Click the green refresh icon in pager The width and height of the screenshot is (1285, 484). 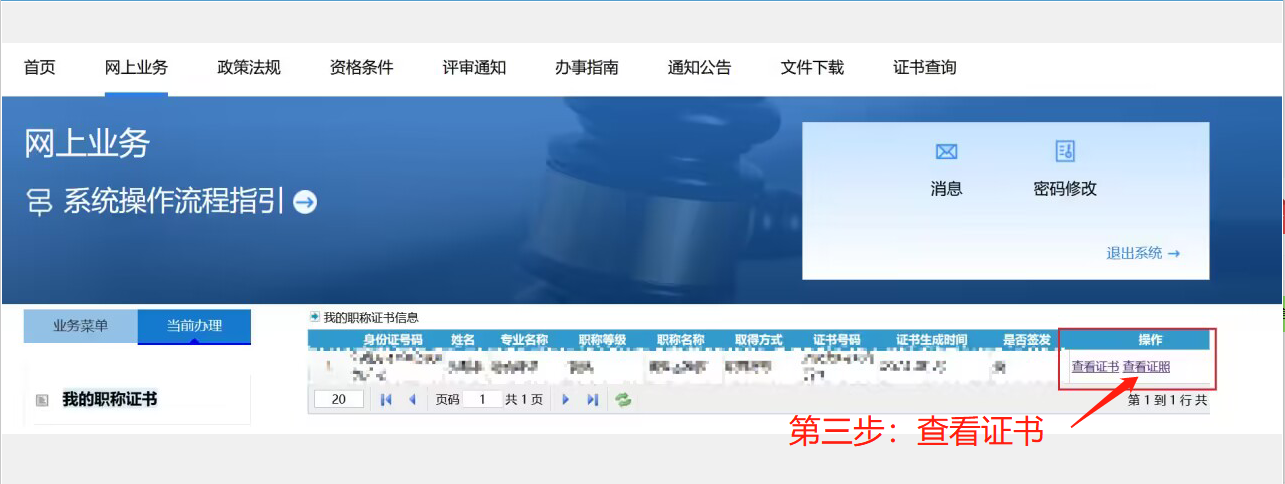pos(623,400)
